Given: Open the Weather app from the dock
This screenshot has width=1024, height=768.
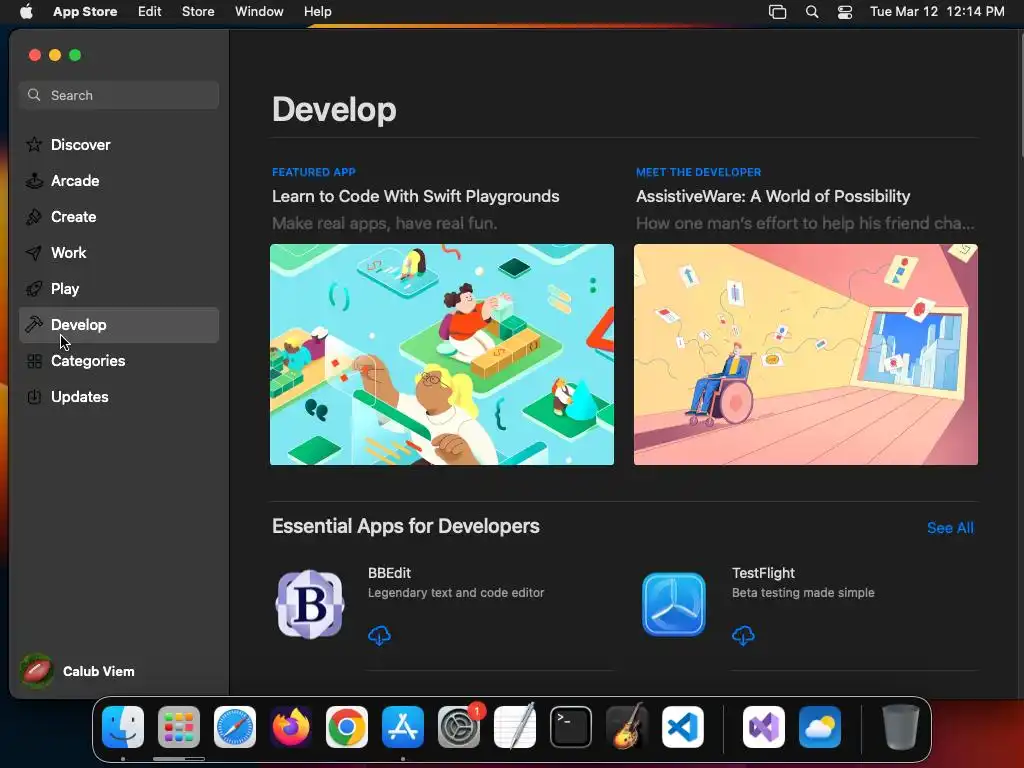Looking at the screenshot, I should [820, 727].
